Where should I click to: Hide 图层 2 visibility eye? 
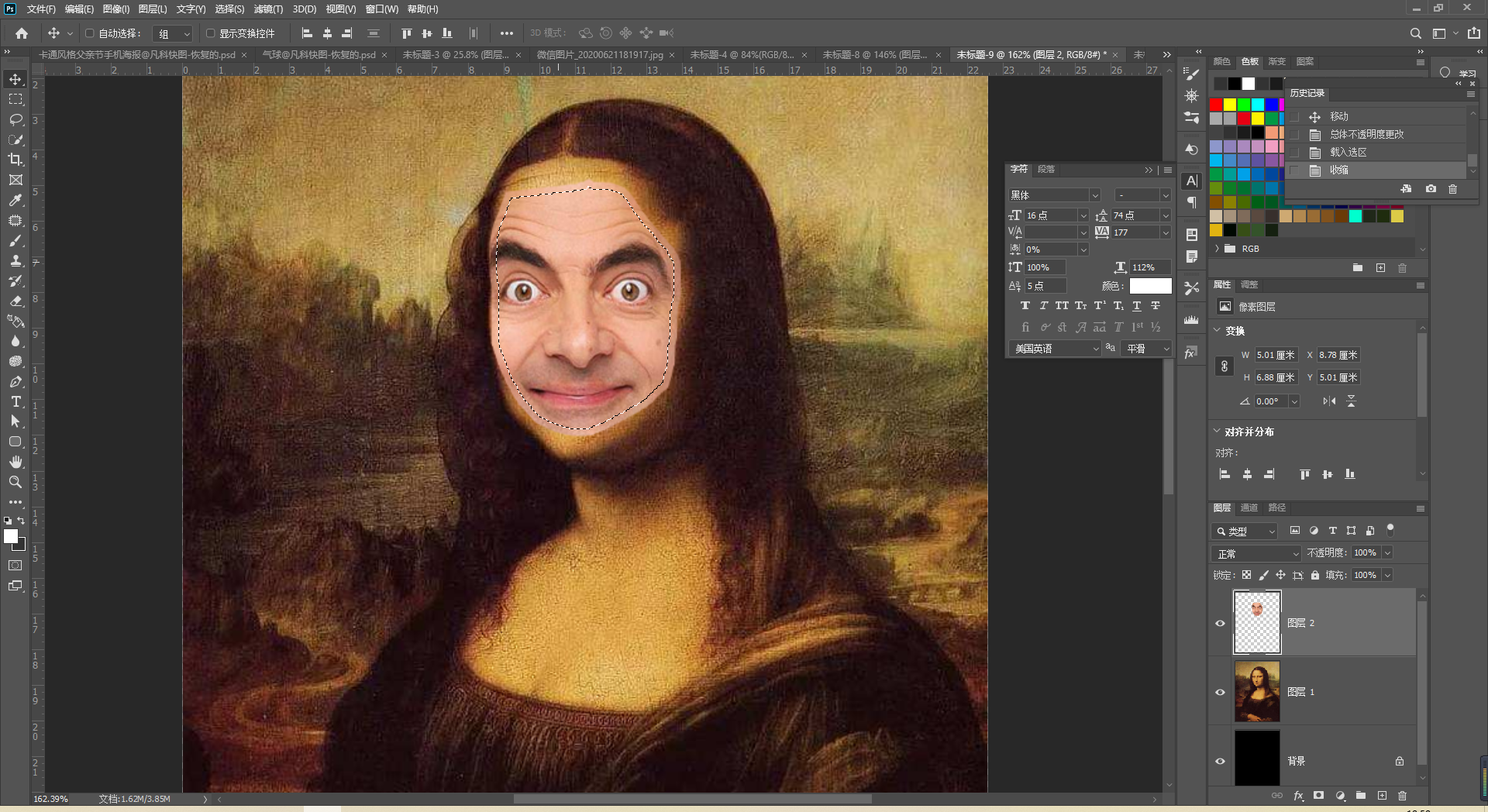pos(1220,623)
